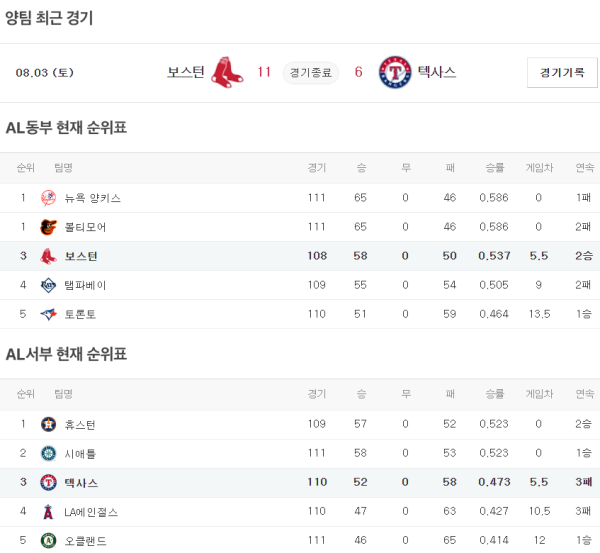Click the 탬파베이 team name
Image resolution: width=600 pixels, height=553 pixels.
86,285
